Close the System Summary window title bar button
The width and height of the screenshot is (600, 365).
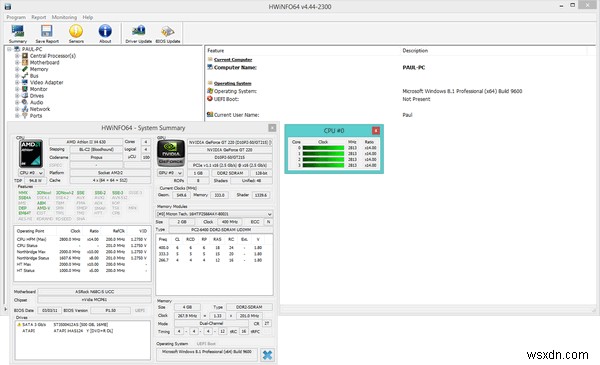(272, 128)
